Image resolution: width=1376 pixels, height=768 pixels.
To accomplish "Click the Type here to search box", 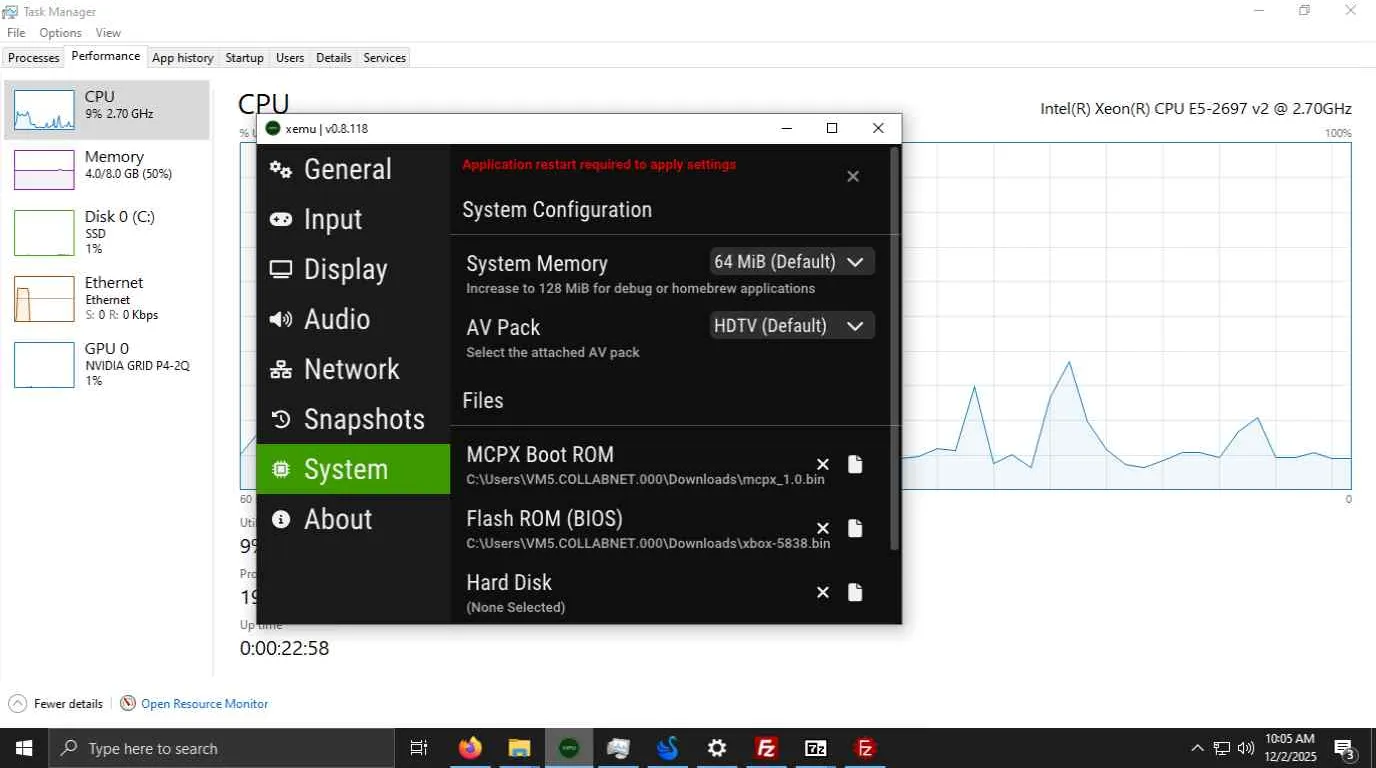I will click(x=222, y=748).
